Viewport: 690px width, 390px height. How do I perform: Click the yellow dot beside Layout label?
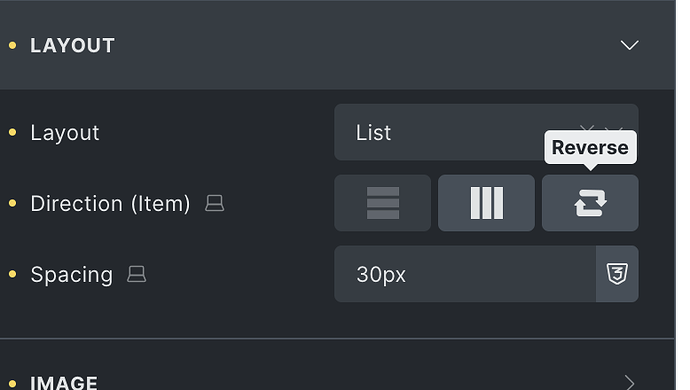click(x=12, y=132)
